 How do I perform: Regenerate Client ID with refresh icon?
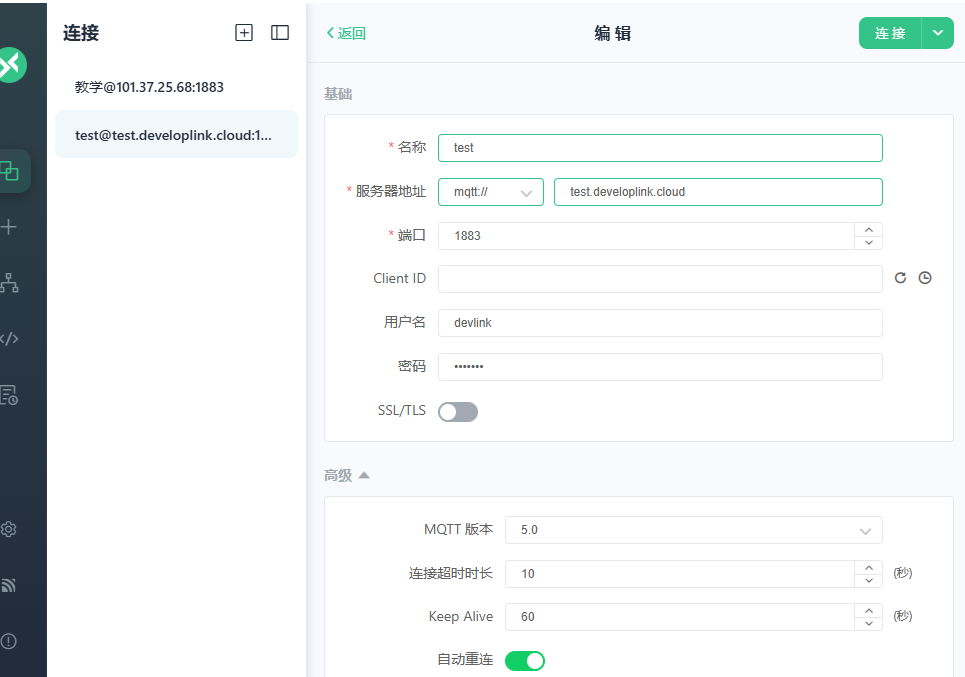click(900, 278)
